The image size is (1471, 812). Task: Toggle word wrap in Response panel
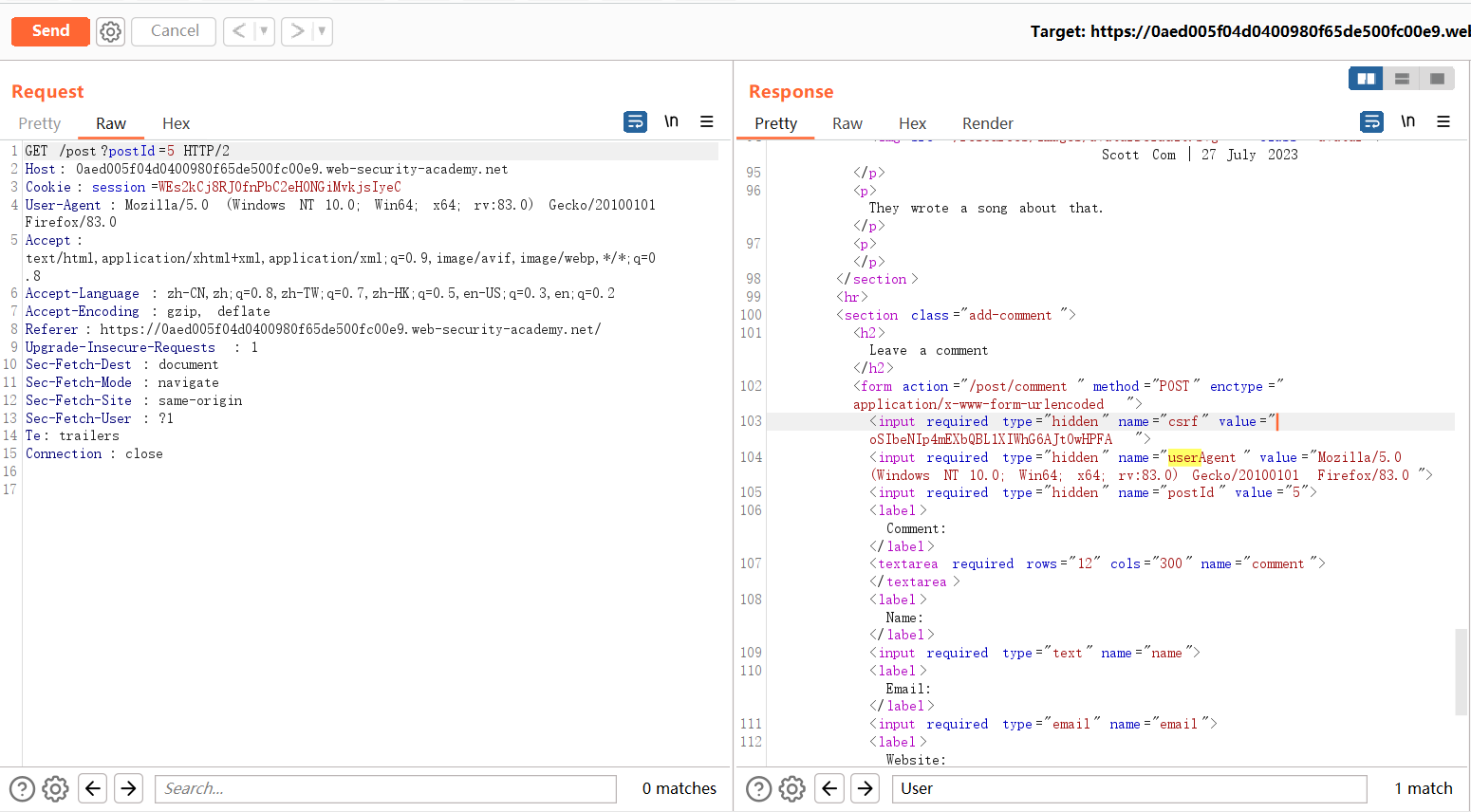point(1372,121)
